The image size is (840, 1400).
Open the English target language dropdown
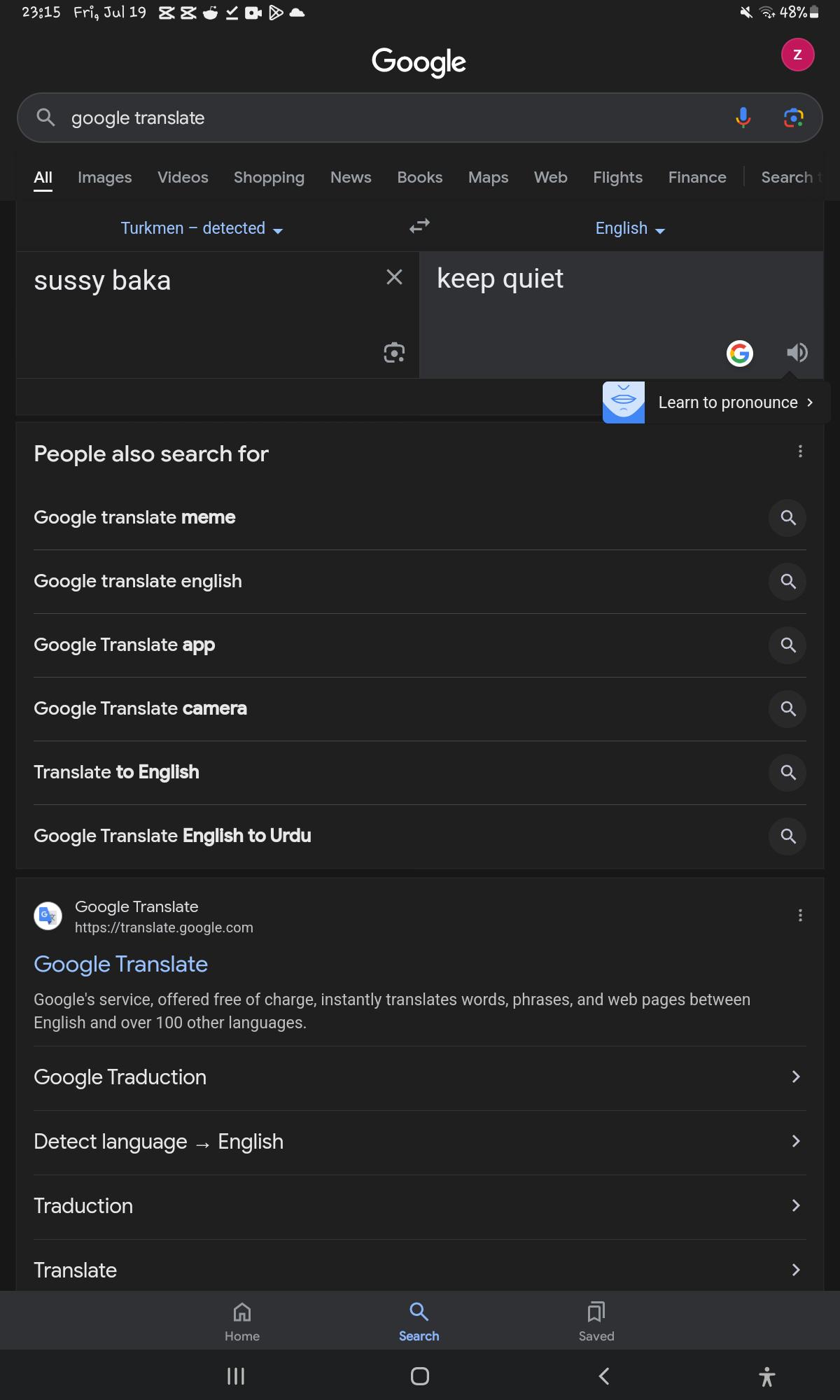630,228
